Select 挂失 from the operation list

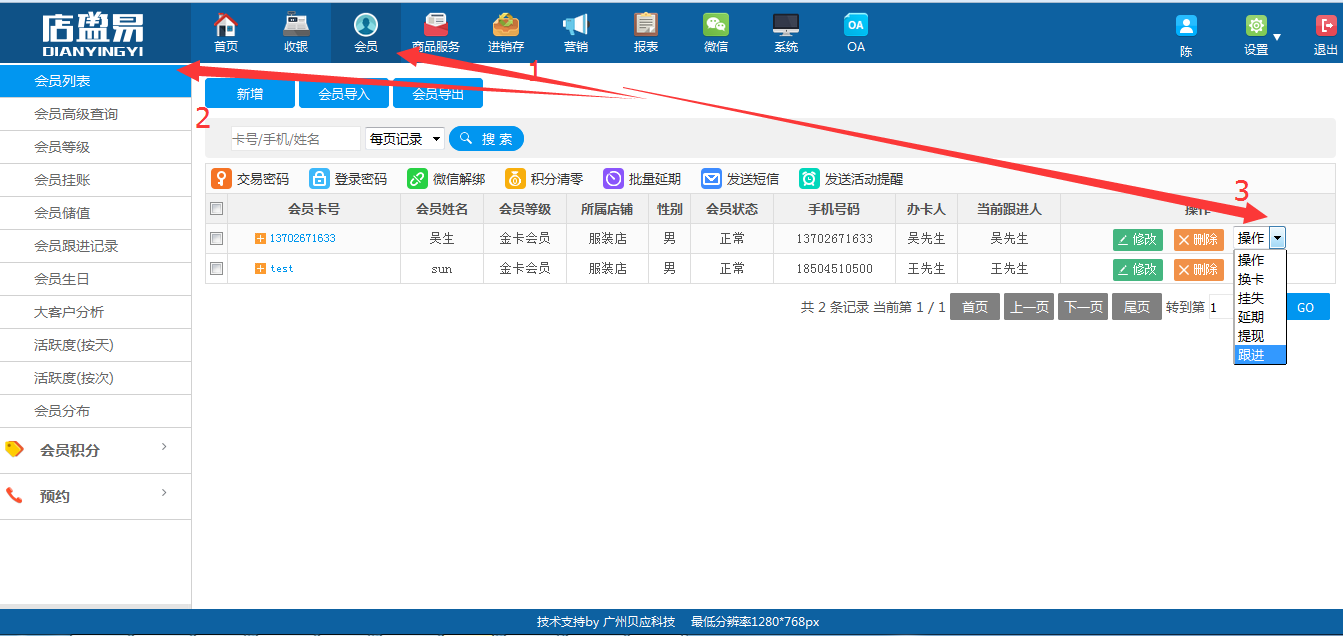1259,298
